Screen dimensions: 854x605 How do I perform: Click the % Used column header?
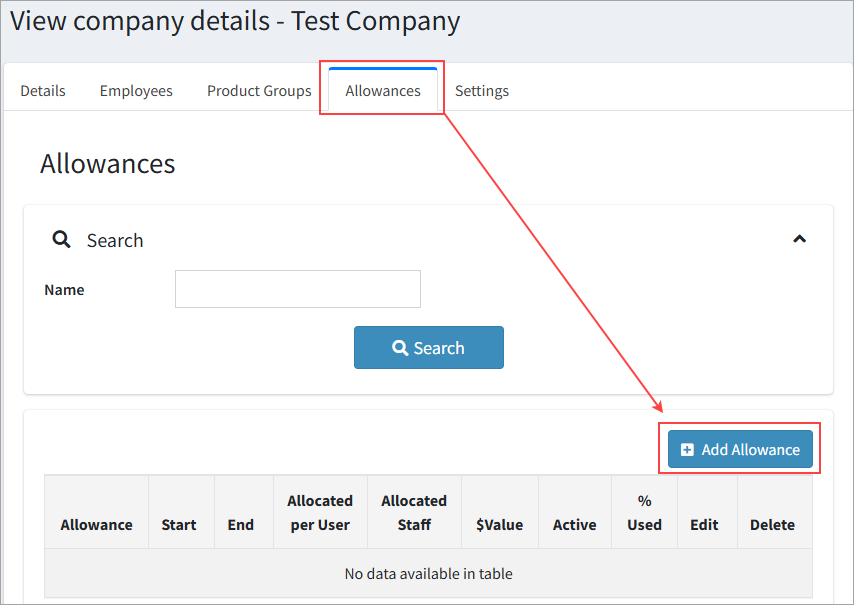644,512
